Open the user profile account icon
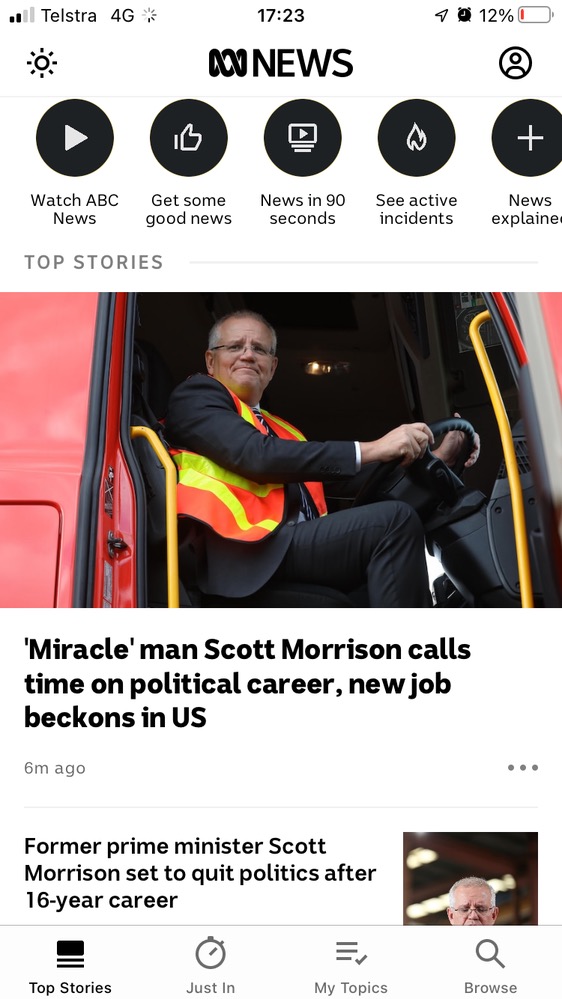The width and height of the screenshot is (562, 999). pos(515,62)
